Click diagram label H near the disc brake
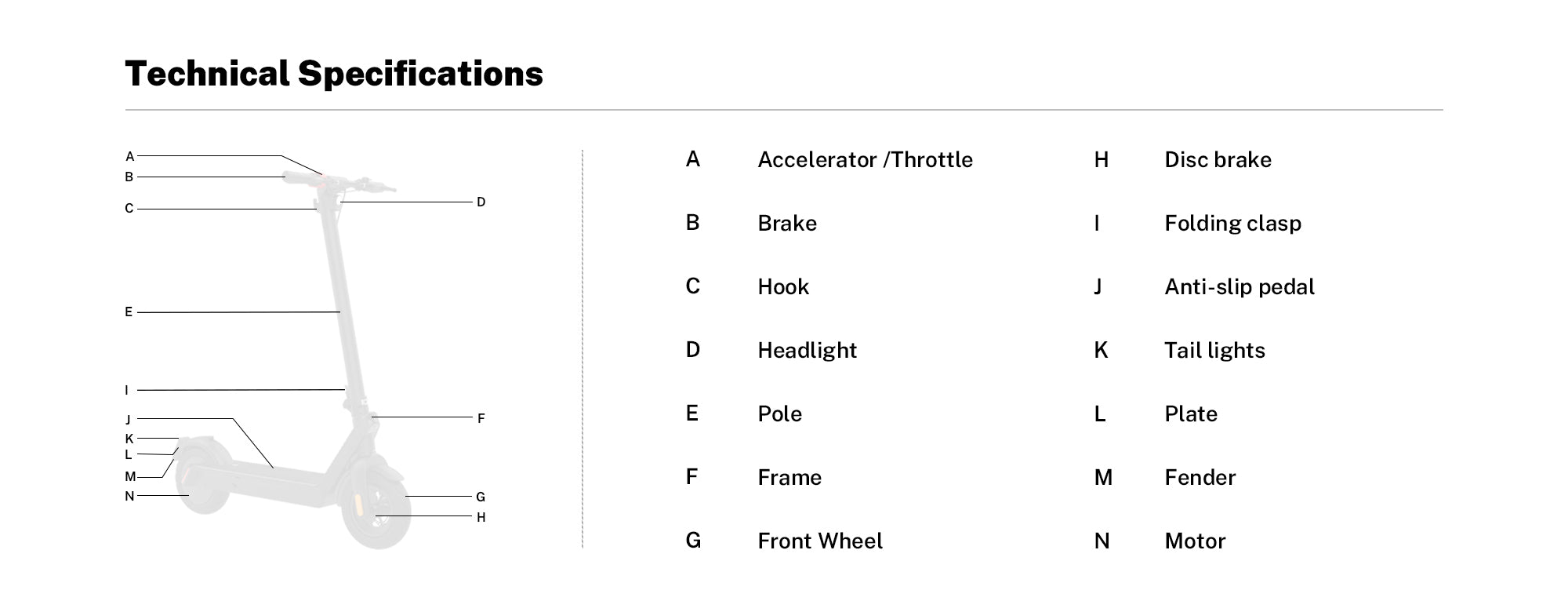The height and width of the screenshot is (612, 1568). coord(481,517)
